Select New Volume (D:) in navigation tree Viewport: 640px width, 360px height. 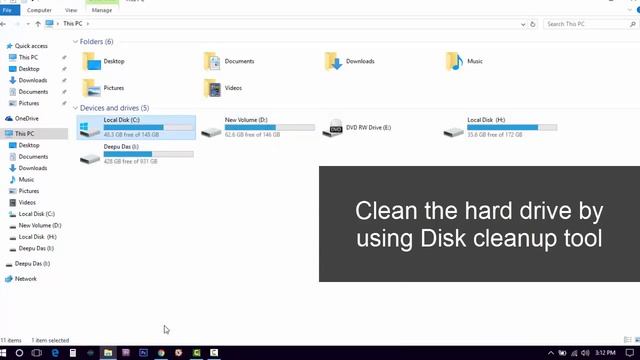(40, 225)
